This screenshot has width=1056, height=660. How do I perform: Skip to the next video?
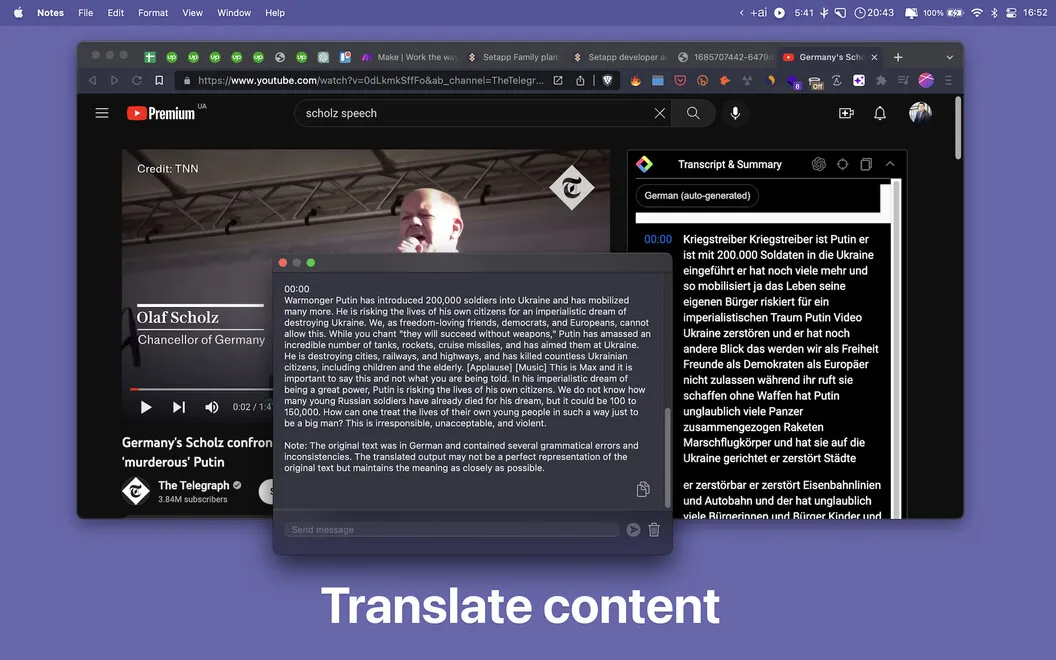point(178,407)
